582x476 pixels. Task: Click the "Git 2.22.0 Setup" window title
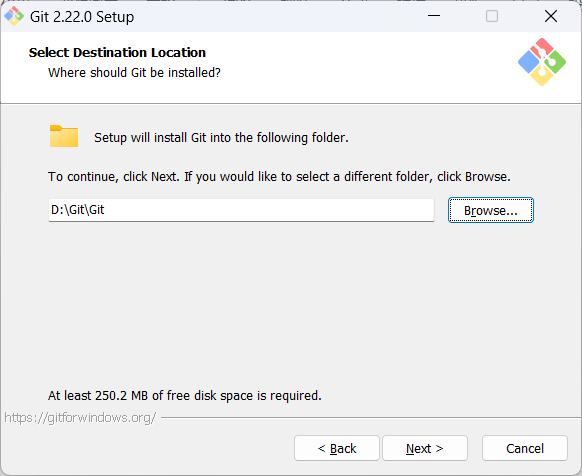tap(82, 17)
